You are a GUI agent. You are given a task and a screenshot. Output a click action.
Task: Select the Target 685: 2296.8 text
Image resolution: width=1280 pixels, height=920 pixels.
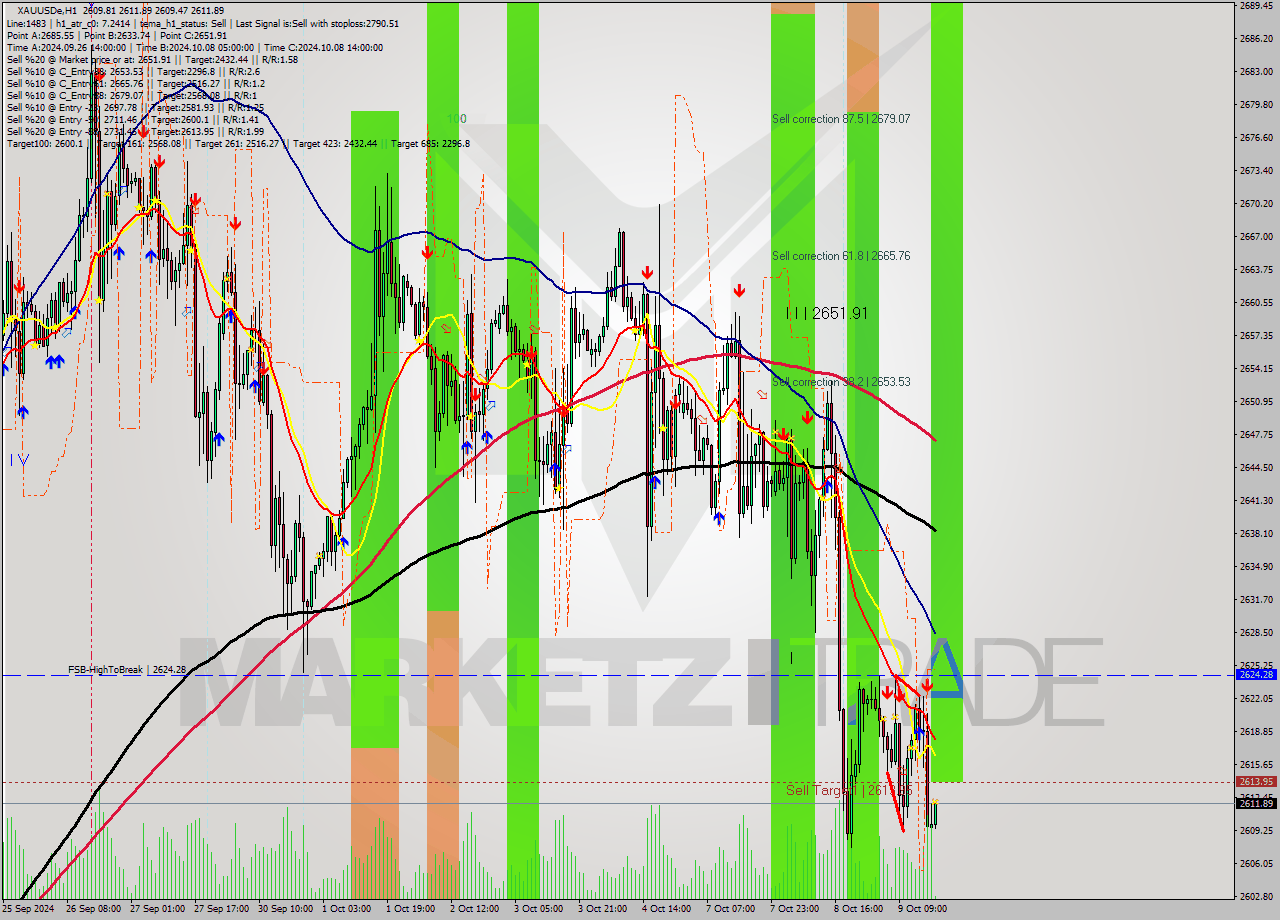(430, 143)
